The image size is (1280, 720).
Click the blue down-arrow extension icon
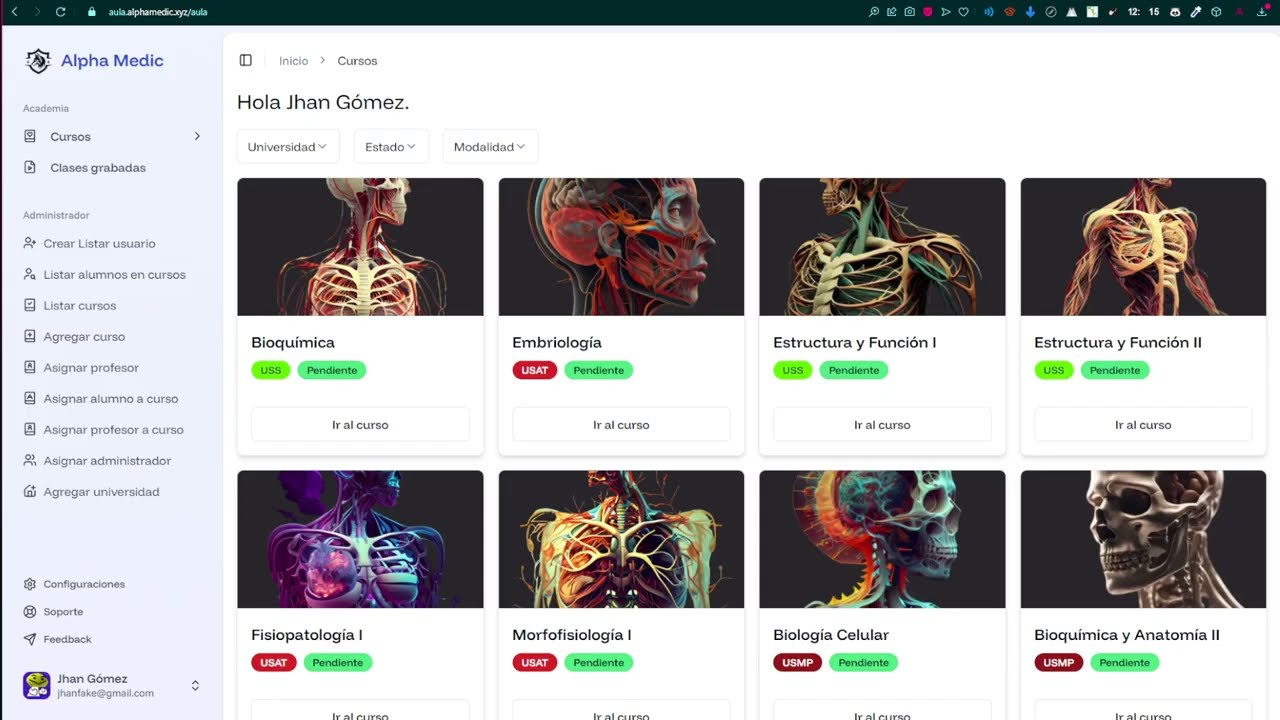click(1030, 12)
